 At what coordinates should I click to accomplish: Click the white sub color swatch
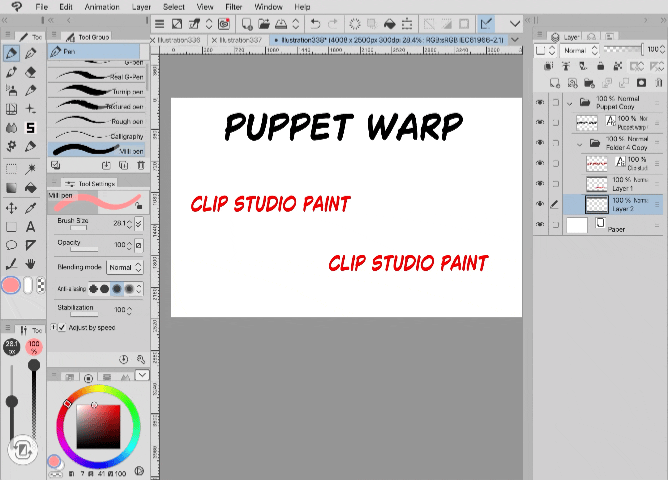click(x=28, y=285)
